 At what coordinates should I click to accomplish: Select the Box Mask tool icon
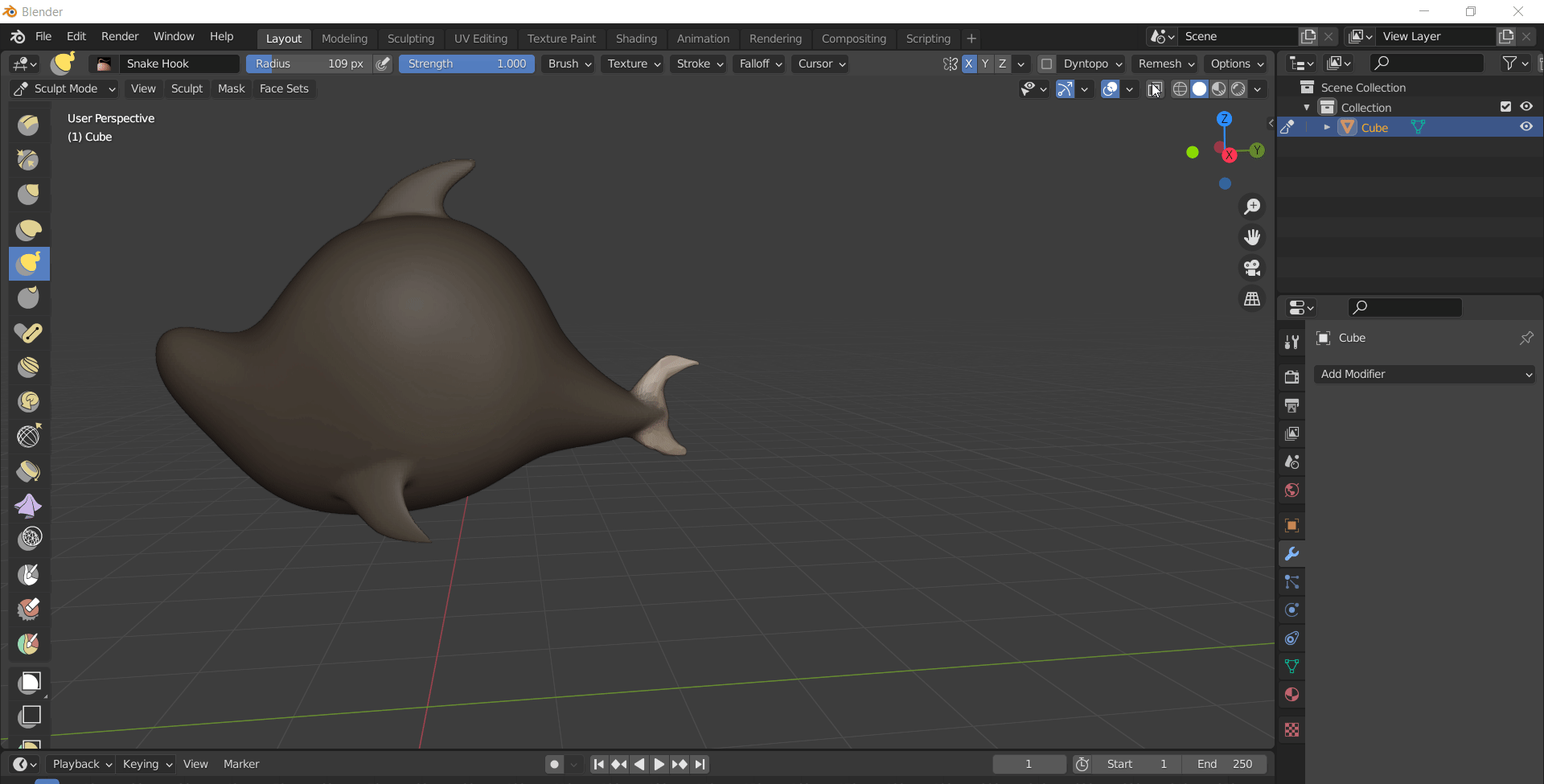point(30,683)
